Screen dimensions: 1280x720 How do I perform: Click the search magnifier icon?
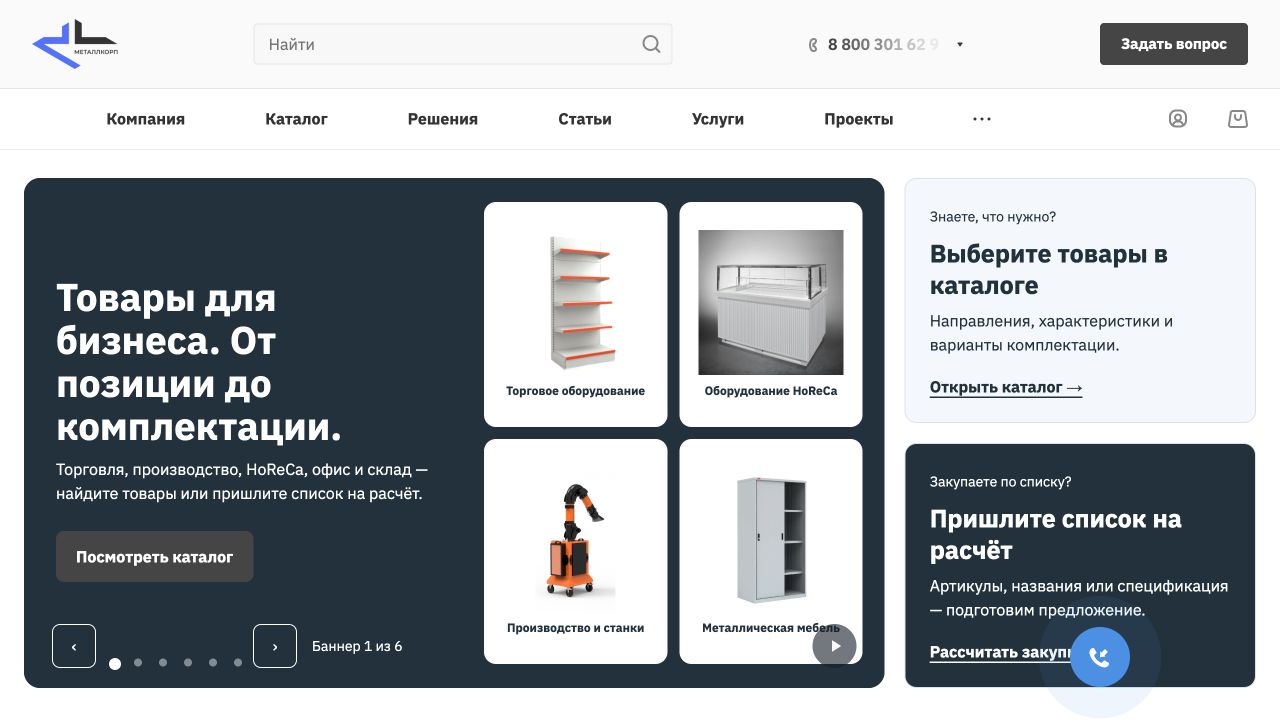(x=651, y=44)
